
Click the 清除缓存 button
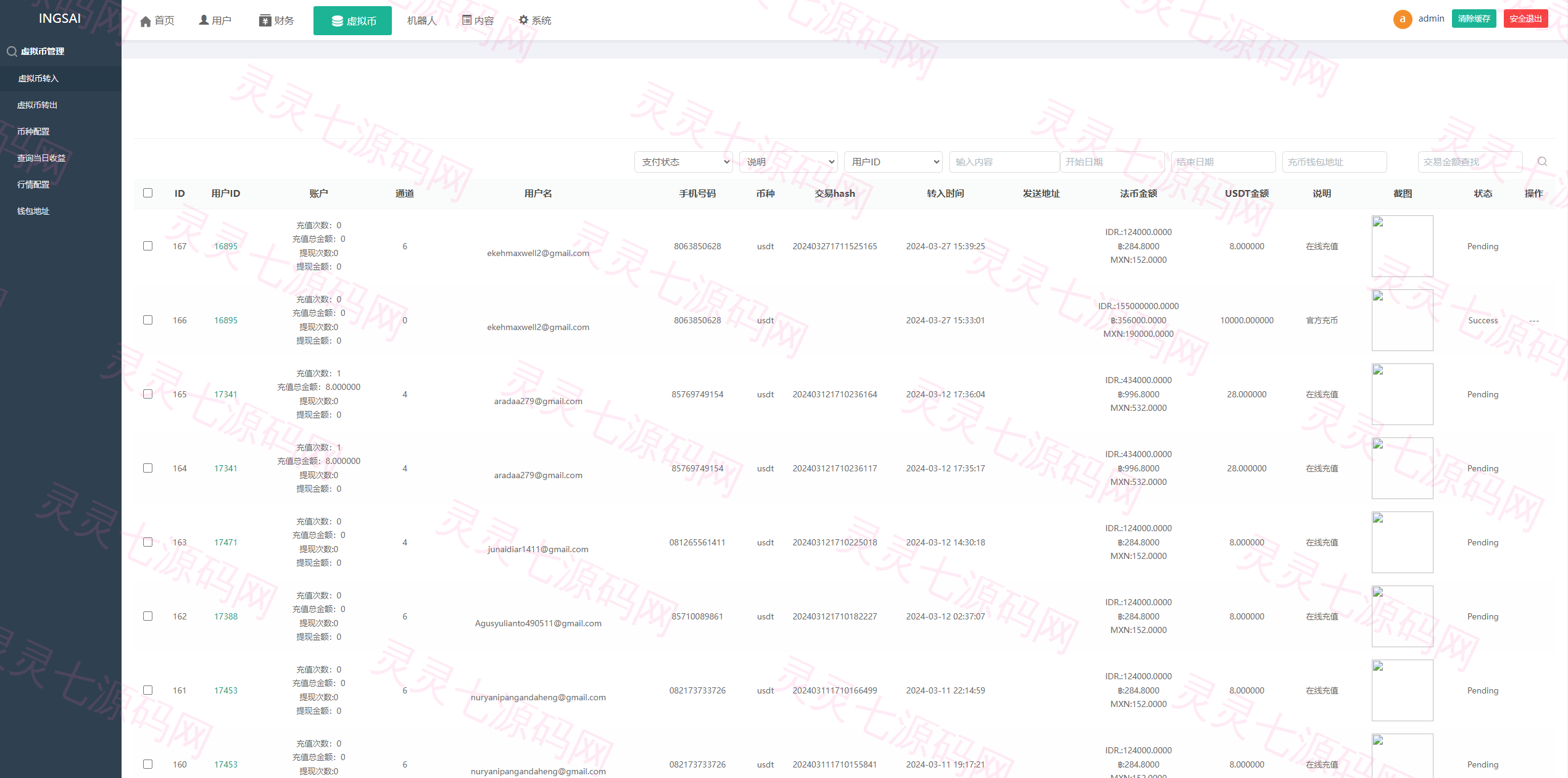1474,19
